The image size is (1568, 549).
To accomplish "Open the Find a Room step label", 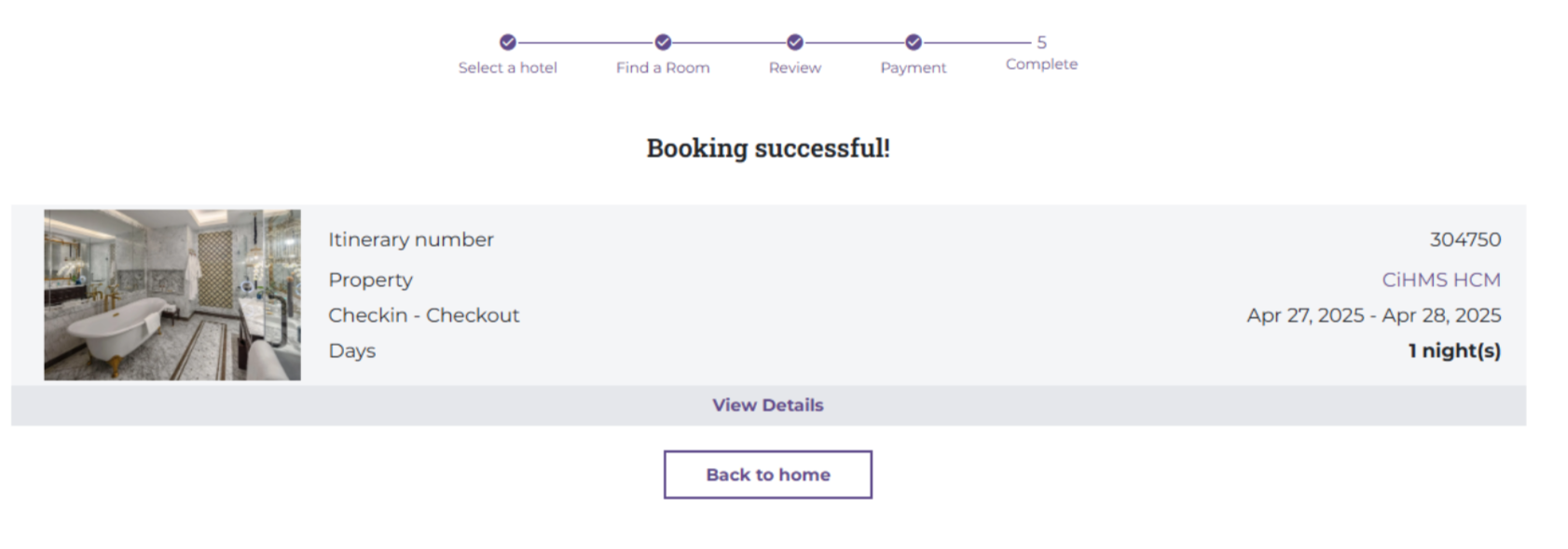I will tap(663, 68).
